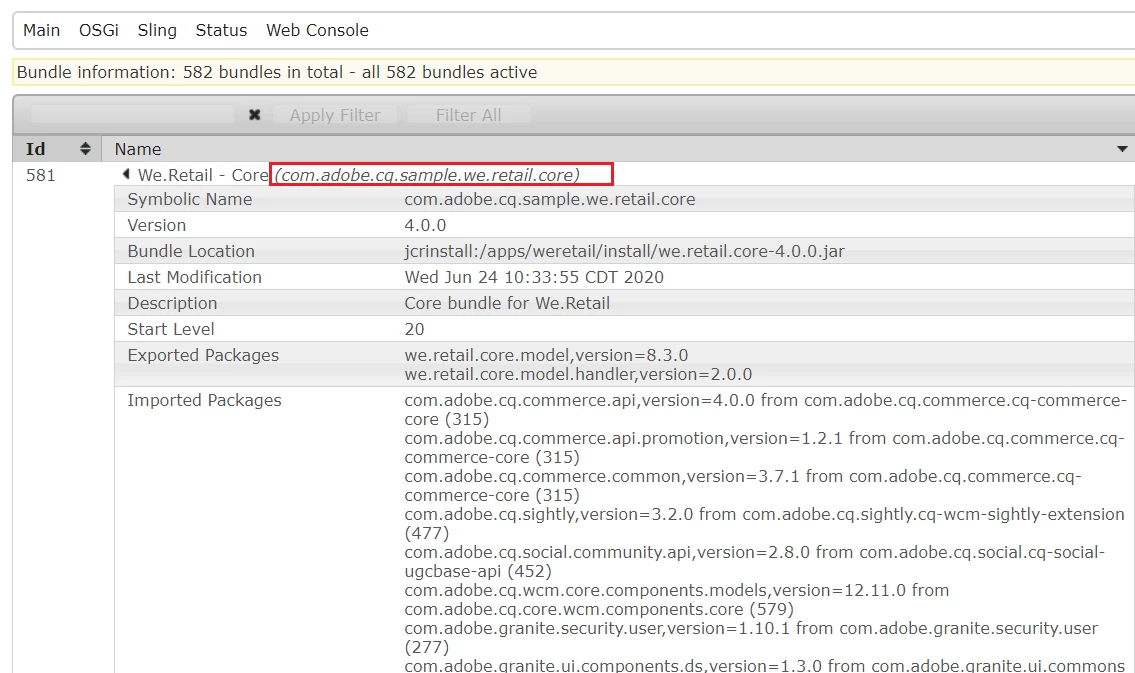Click the Bundle Location label
The image size is (1135, 673).
click(x=191, y=251)
